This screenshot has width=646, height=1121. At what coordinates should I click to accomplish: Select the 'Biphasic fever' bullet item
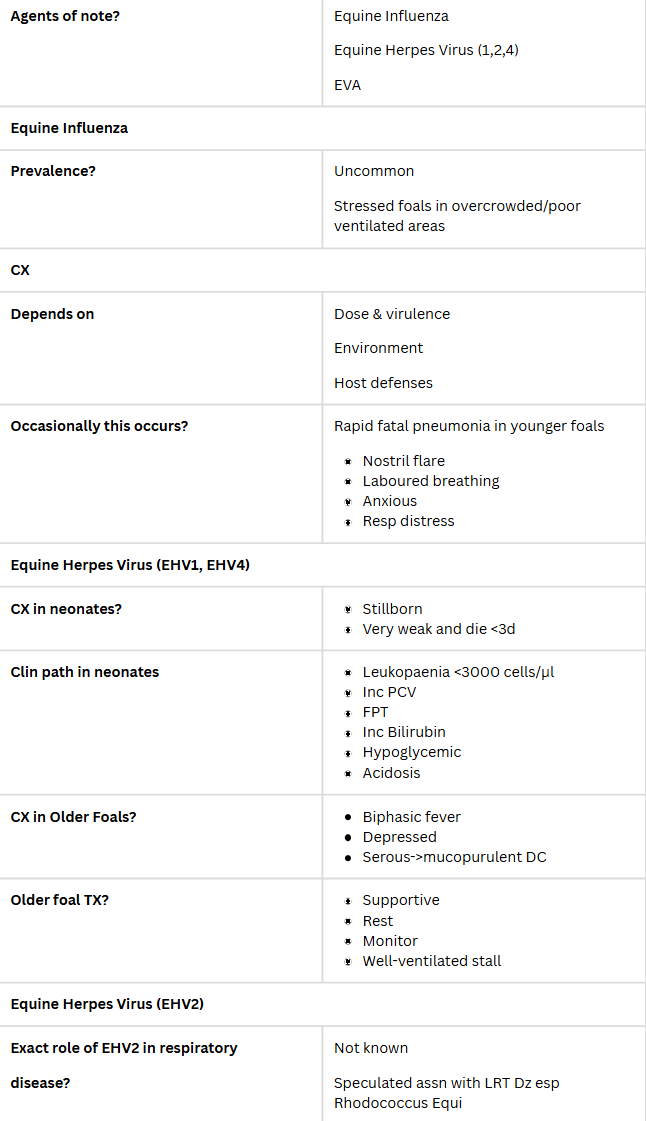pos(412,817)
